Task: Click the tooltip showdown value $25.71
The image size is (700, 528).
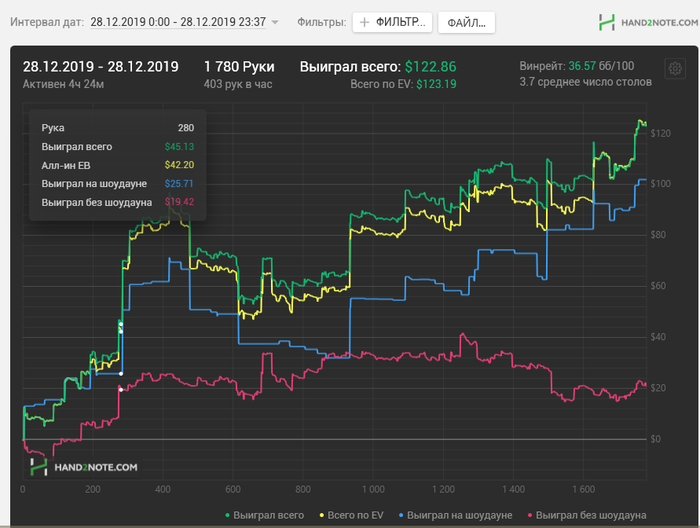Action: (179, 183)
